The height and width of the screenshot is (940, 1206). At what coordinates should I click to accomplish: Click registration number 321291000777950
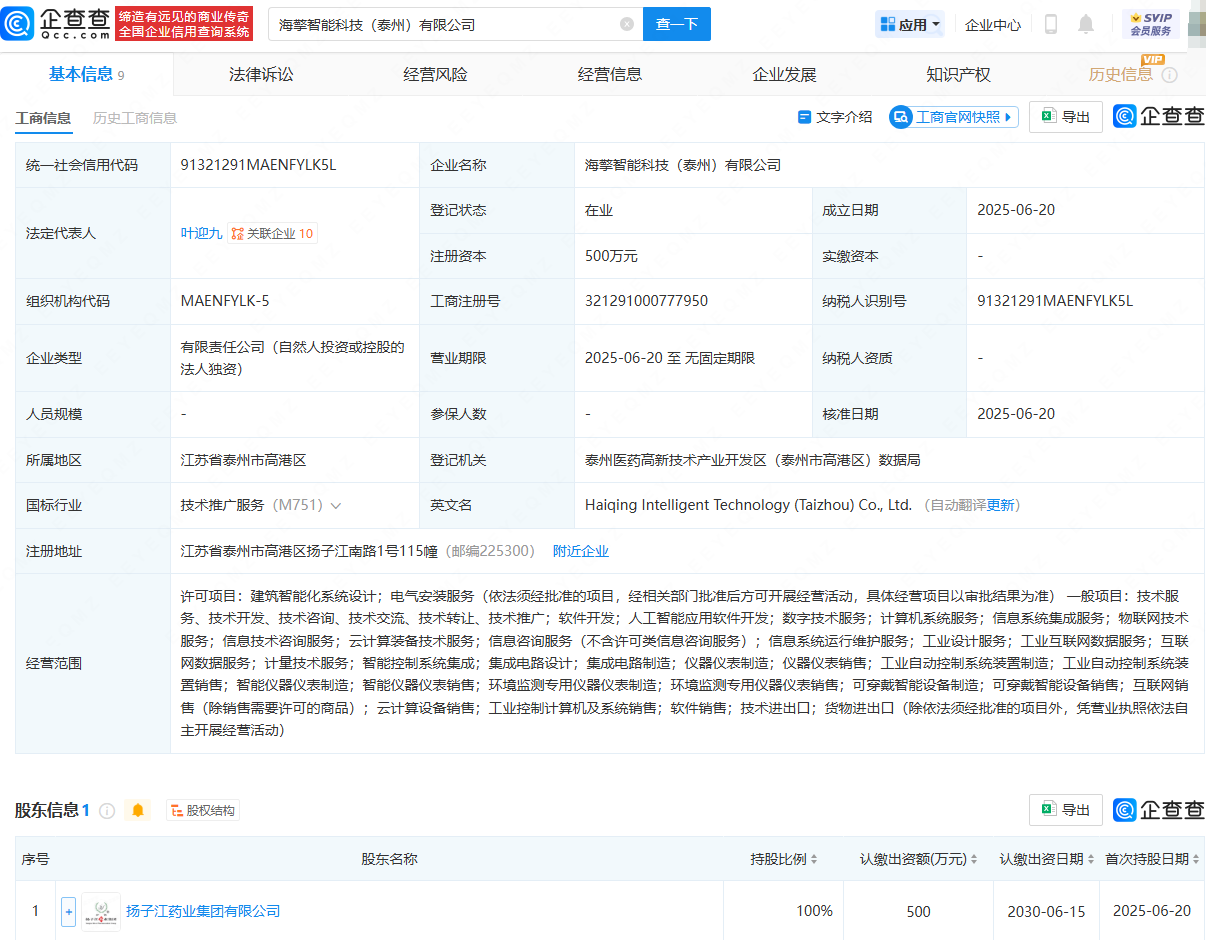[x=646, y=301]
